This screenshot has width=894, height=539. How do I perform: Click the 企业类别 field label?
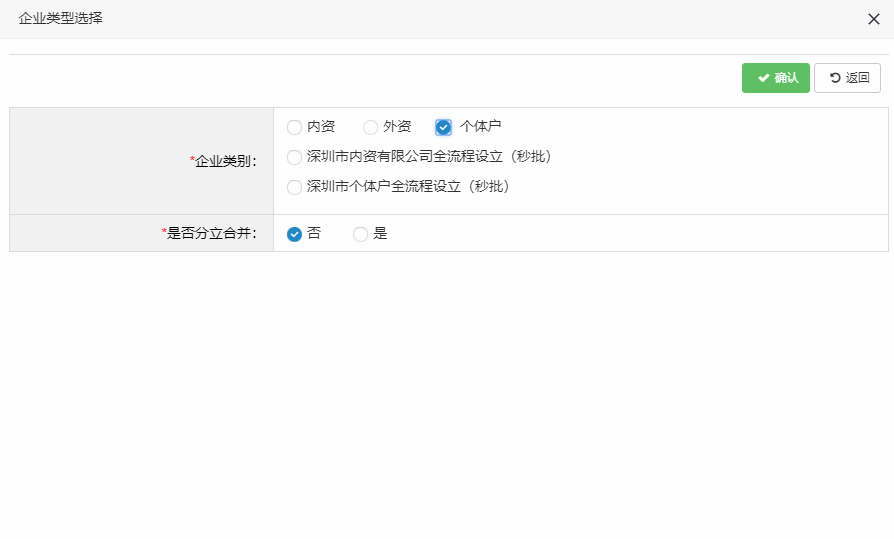pyautogui.click(x=223, y=161)
